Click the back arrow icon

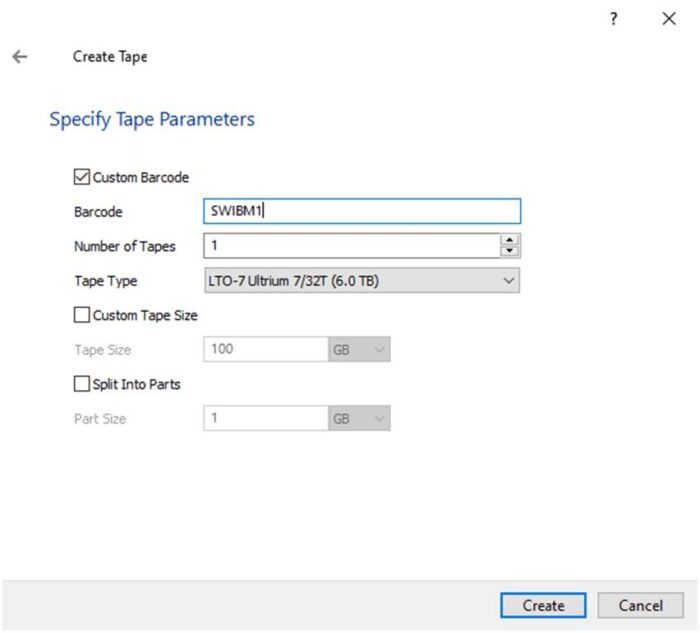pos(19,57)
